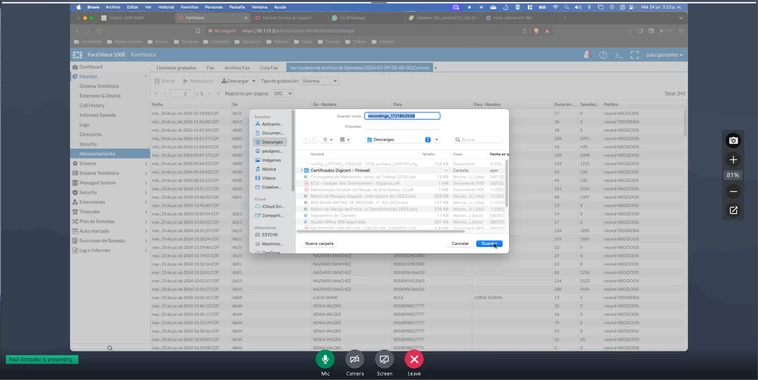Click the Reproducir play button

(x=198, y=81)
